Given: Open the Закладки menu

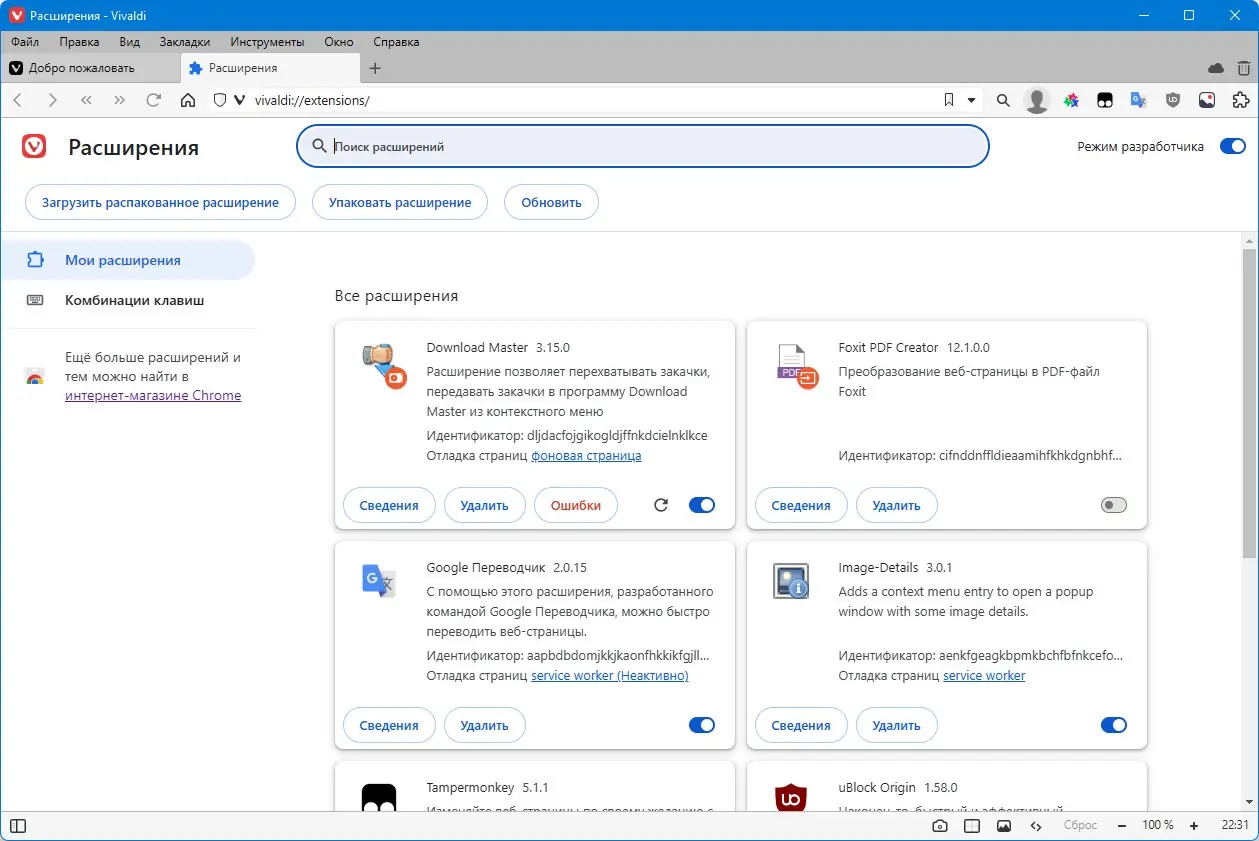Looking at the screenshot, I should coord(185,42).
